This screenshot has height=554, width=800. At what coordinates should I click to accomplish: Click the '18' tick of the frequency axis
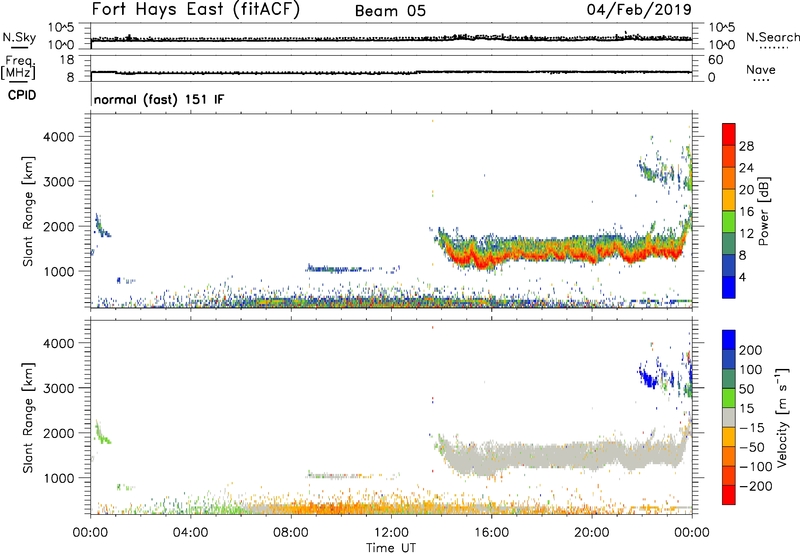pyautogui.click(x=67, y=60)
